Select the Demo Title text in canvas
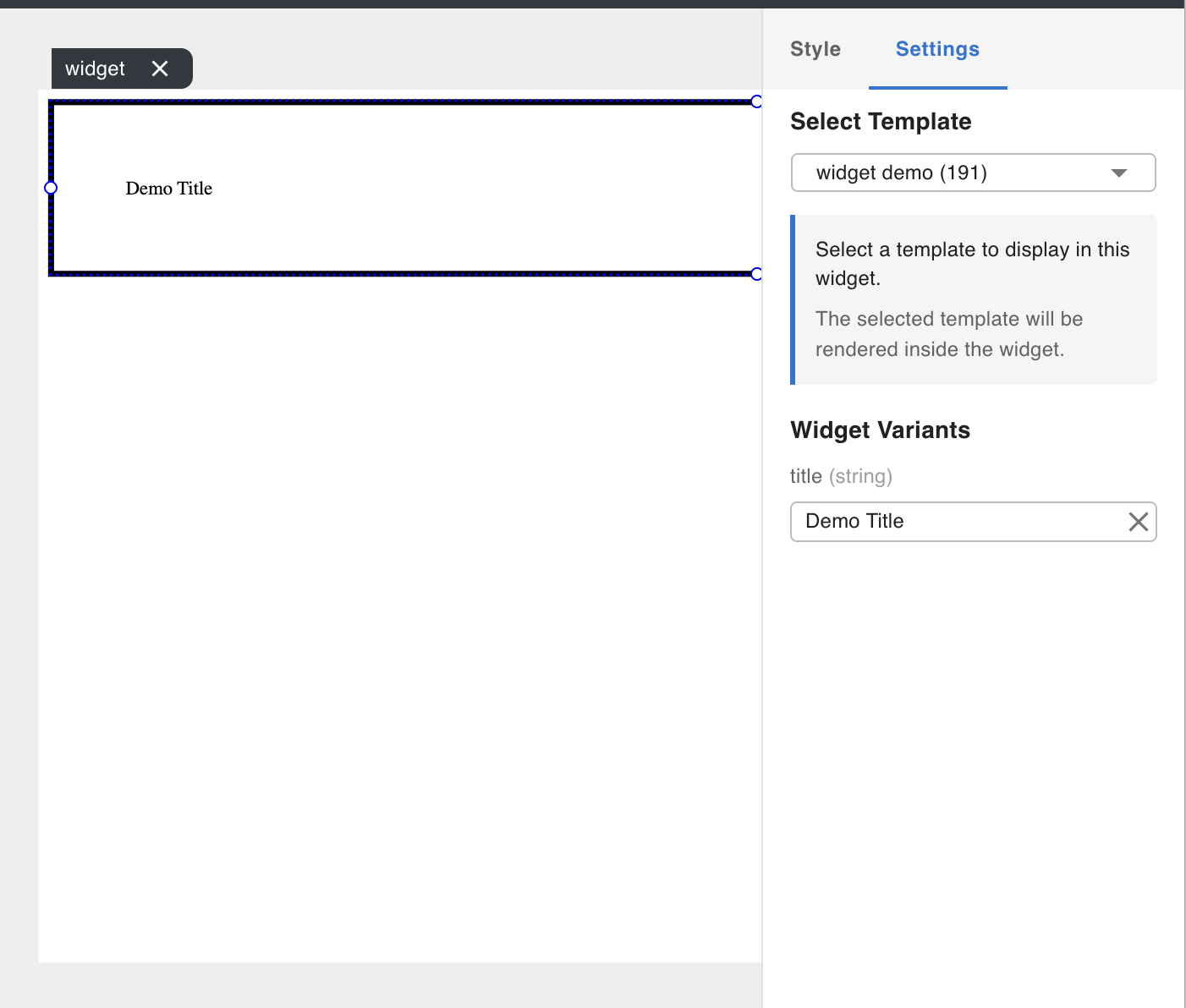 pyautogui.click(x=168, y=189)
